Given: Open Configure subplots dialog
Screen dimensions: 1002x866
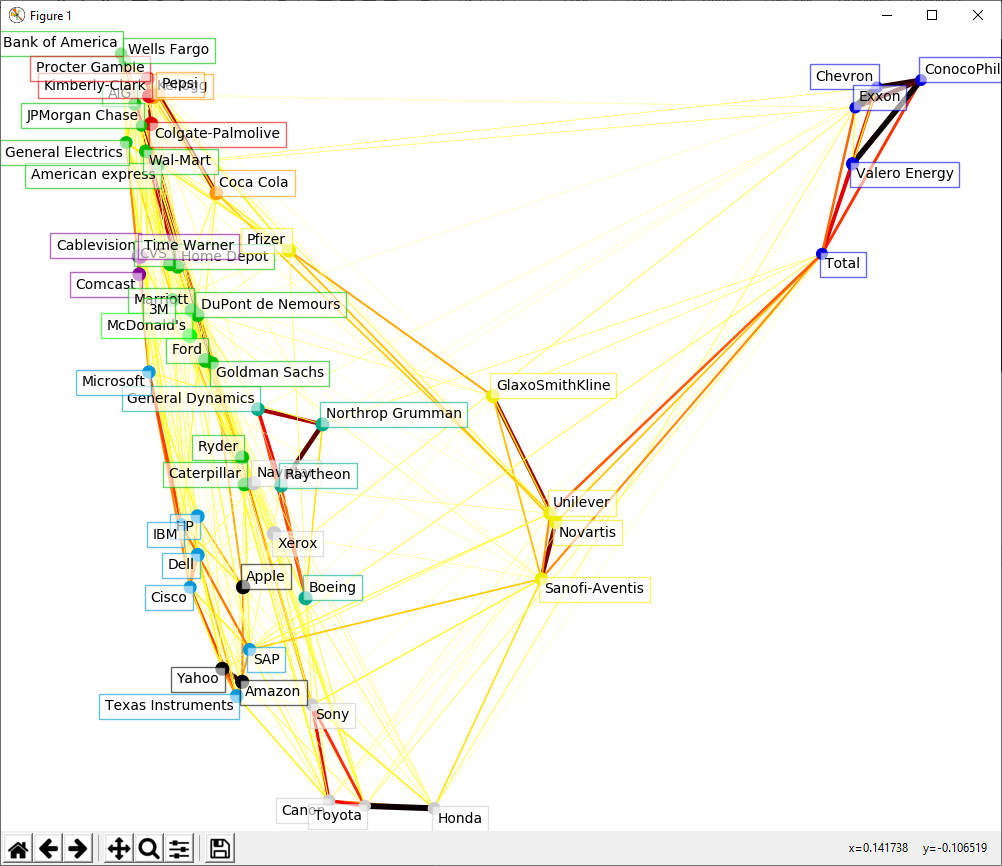Looking at the screenshot, I should point(179,849).
